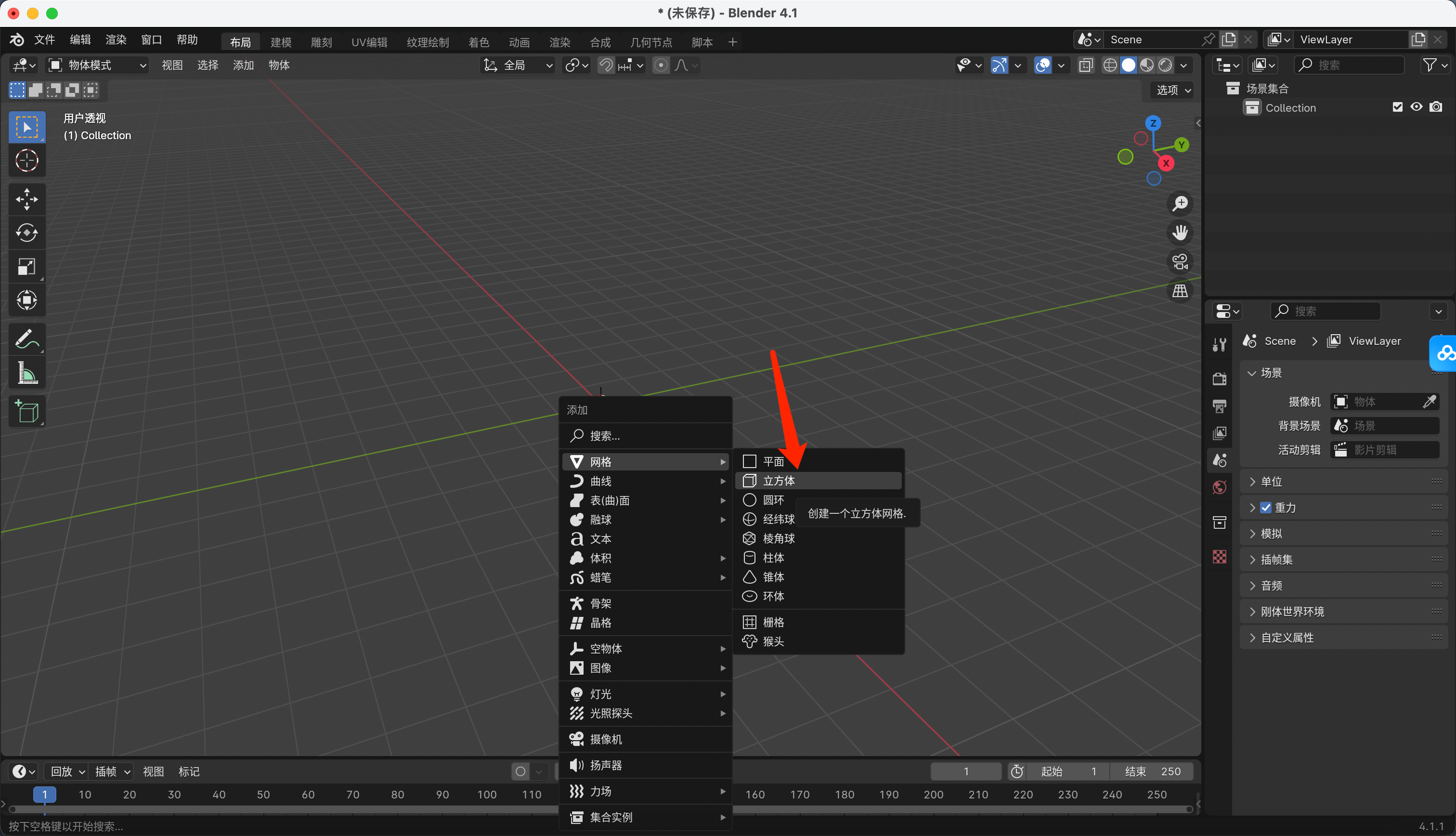1456x836 pixels.
Task: Uncheck the 重力 gravity checkbox
Action: 1265,508
